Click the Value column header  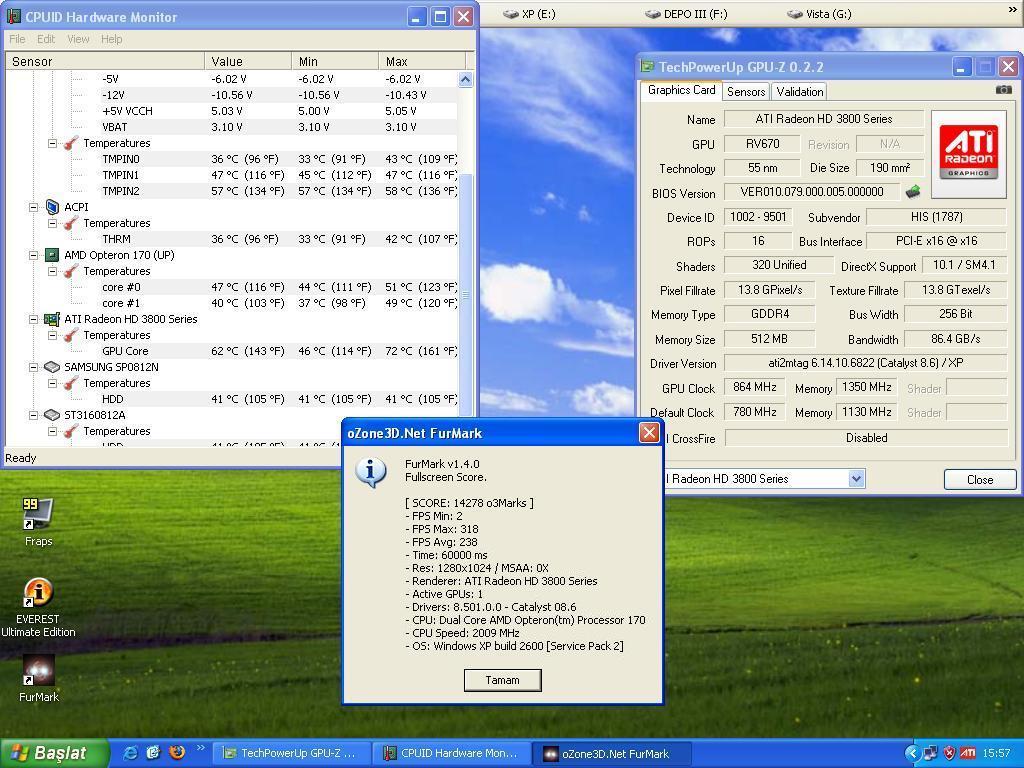click(x=248, y=61)
